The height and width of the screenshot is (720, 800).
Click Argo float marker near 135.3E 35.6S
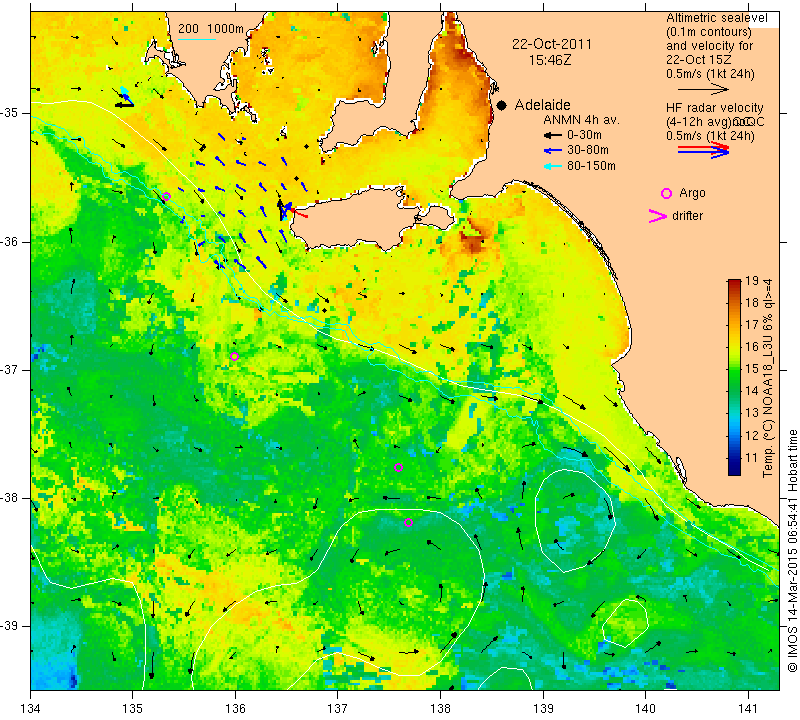(x=166, y=196)
